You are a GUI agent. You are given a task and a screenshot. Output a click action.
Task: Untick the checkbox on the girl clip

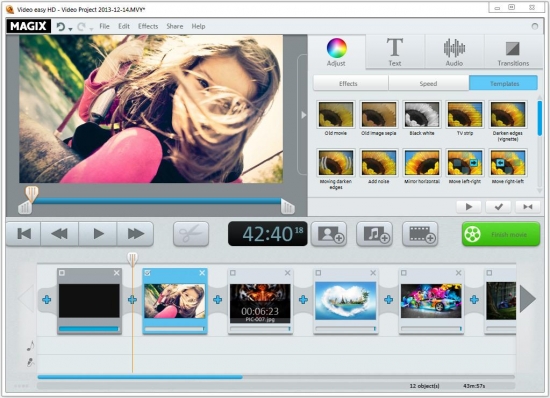pyautogui.click(x=147, y=273)
